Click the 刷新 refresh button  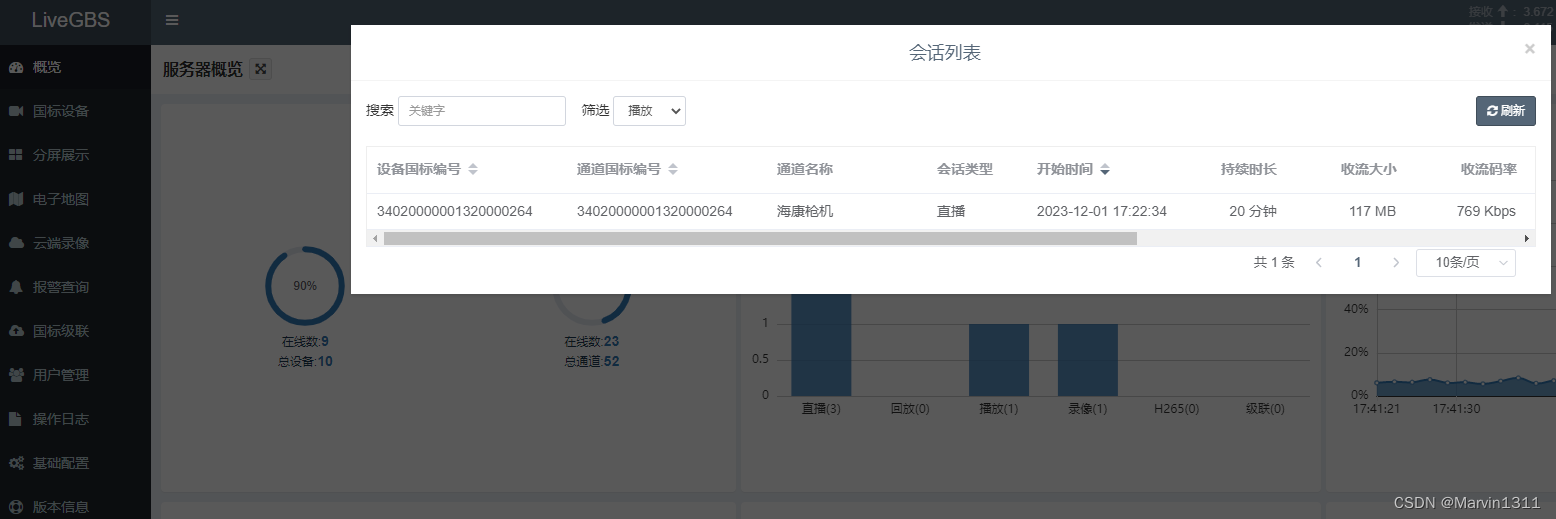click(1506, 111)
